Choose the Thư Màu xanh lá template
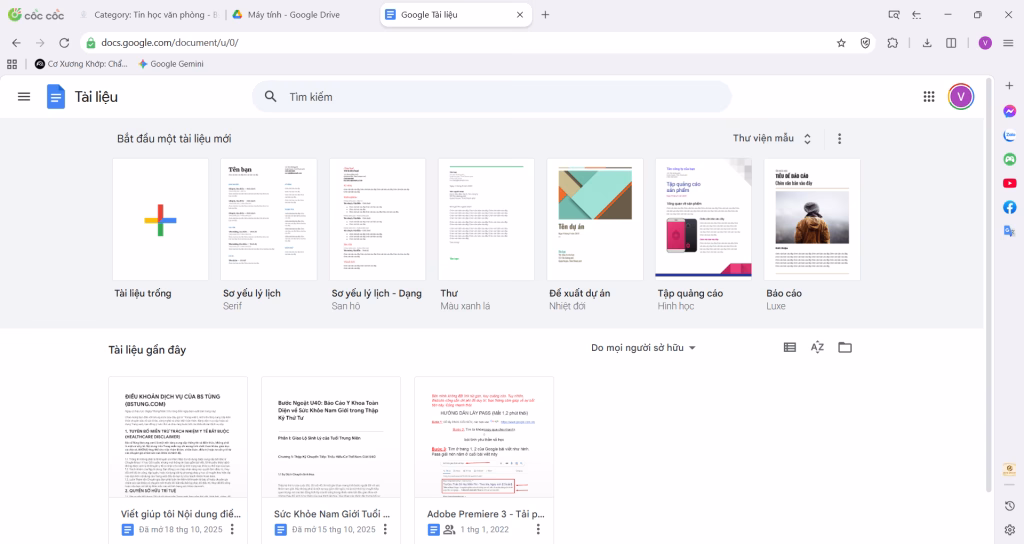 tap(486, 219)
